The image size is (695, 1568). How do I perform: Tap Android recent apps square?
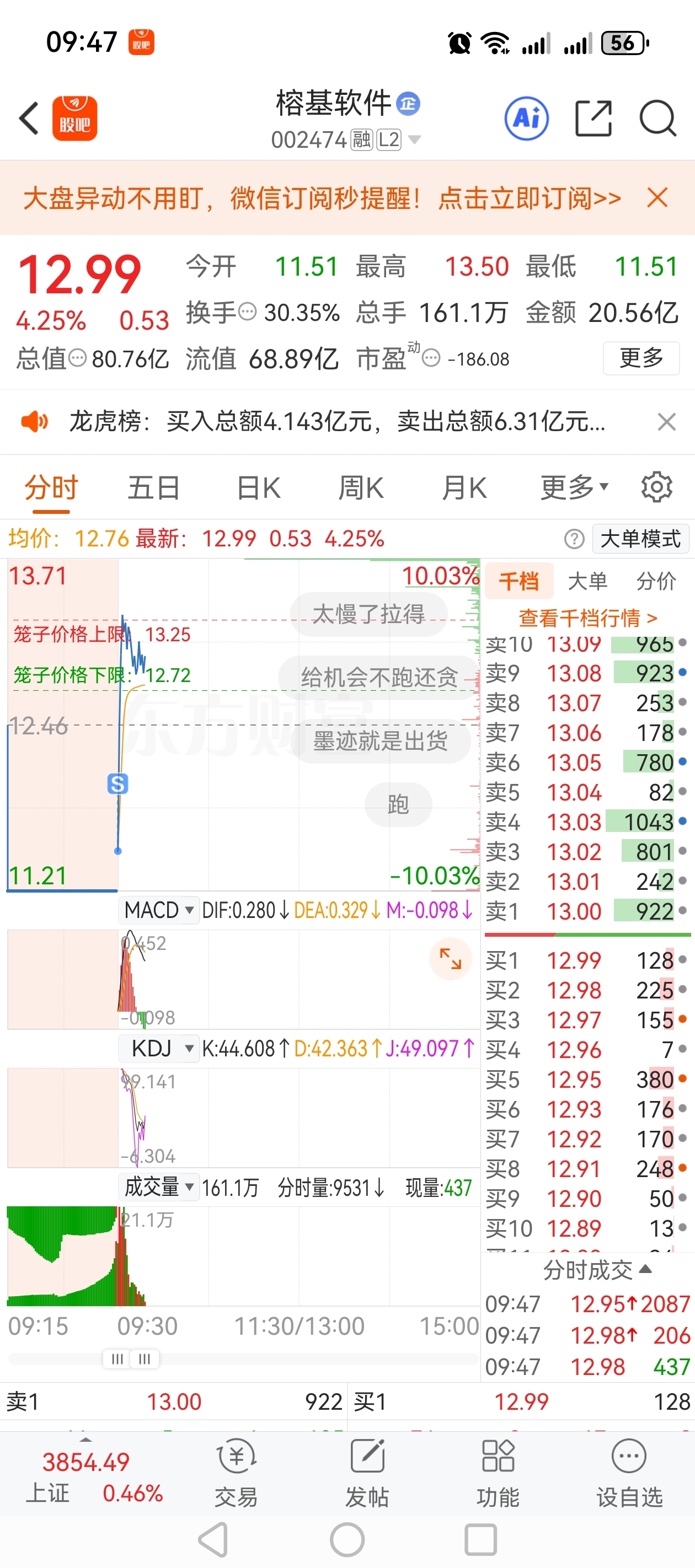480,1540
